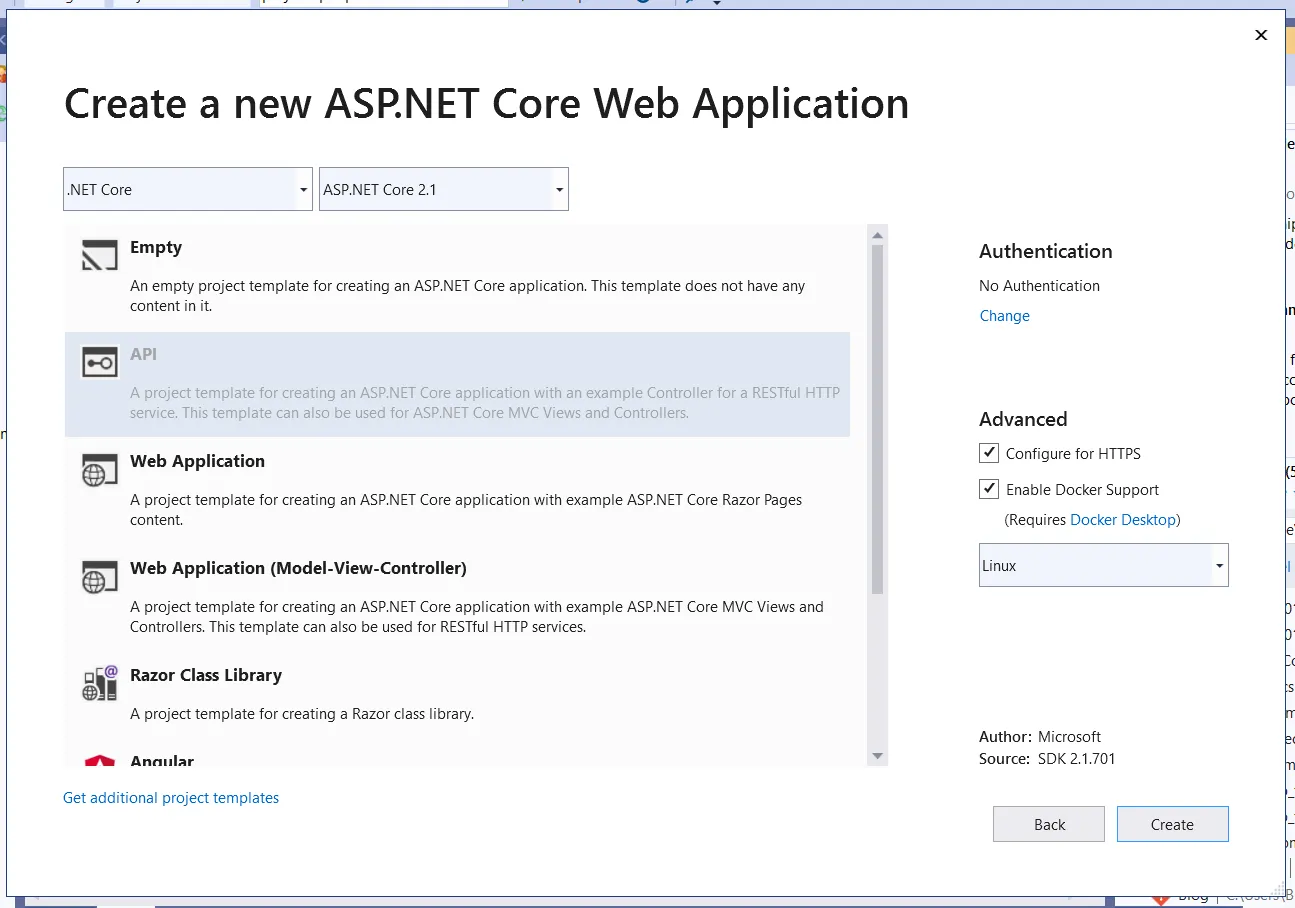Click the Change authentication link
1295x908 pixels.
pos(1004,316)
